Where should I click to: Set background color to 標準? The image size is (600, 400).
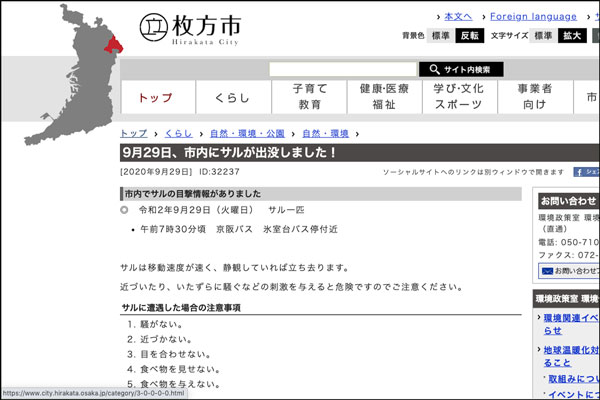[439, 36]
